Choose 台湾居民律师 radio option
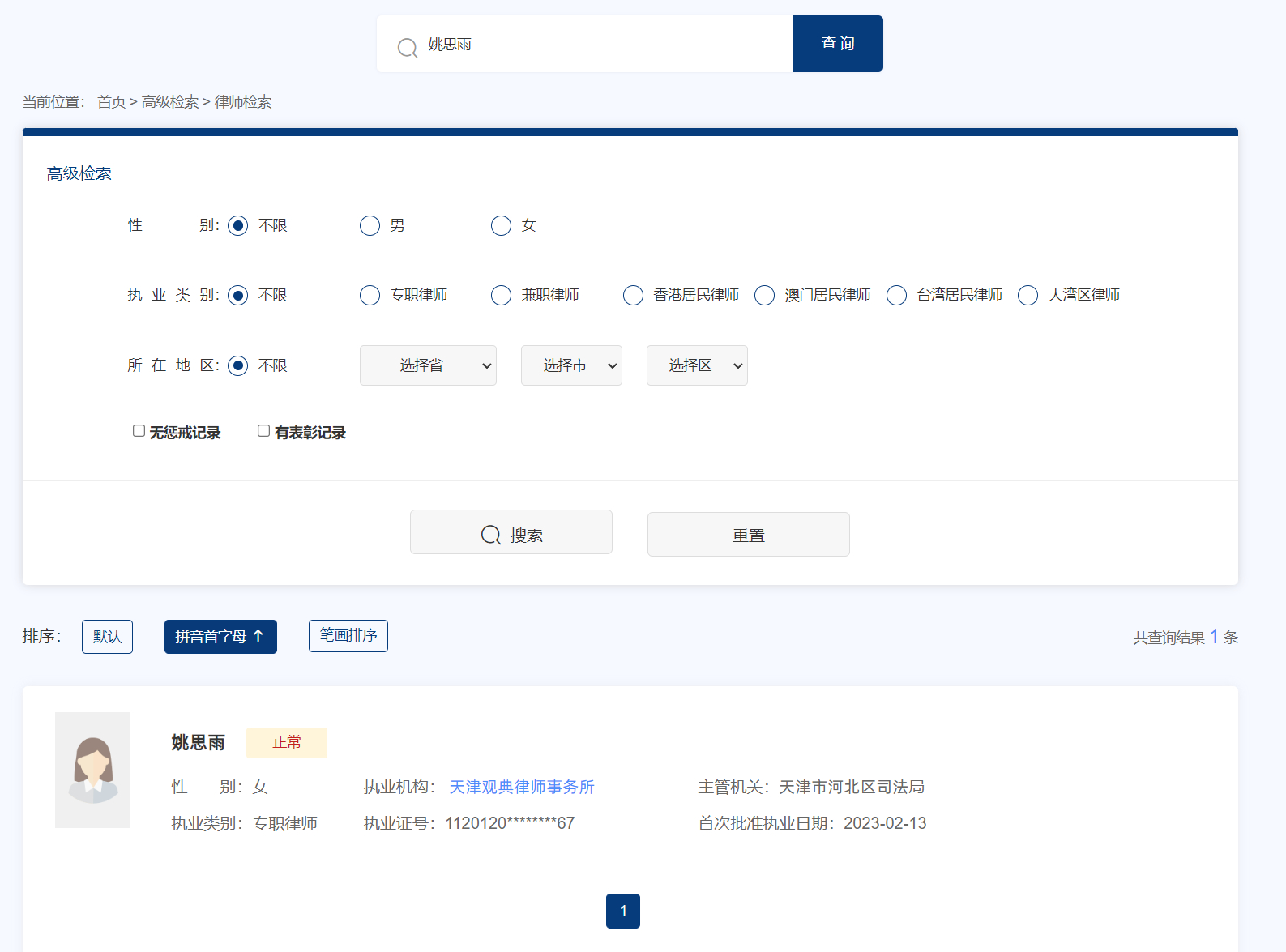Image resolution: width=1286 pixels, height=952 pixels. point(896,295)
